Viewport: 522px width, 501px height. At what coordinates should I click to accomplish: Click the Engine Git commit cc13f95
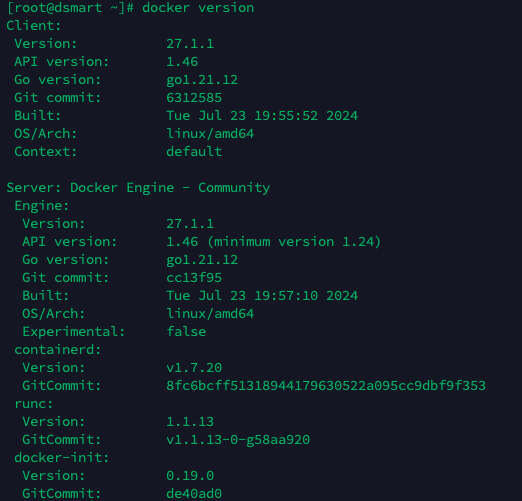(x=194, y=278)
